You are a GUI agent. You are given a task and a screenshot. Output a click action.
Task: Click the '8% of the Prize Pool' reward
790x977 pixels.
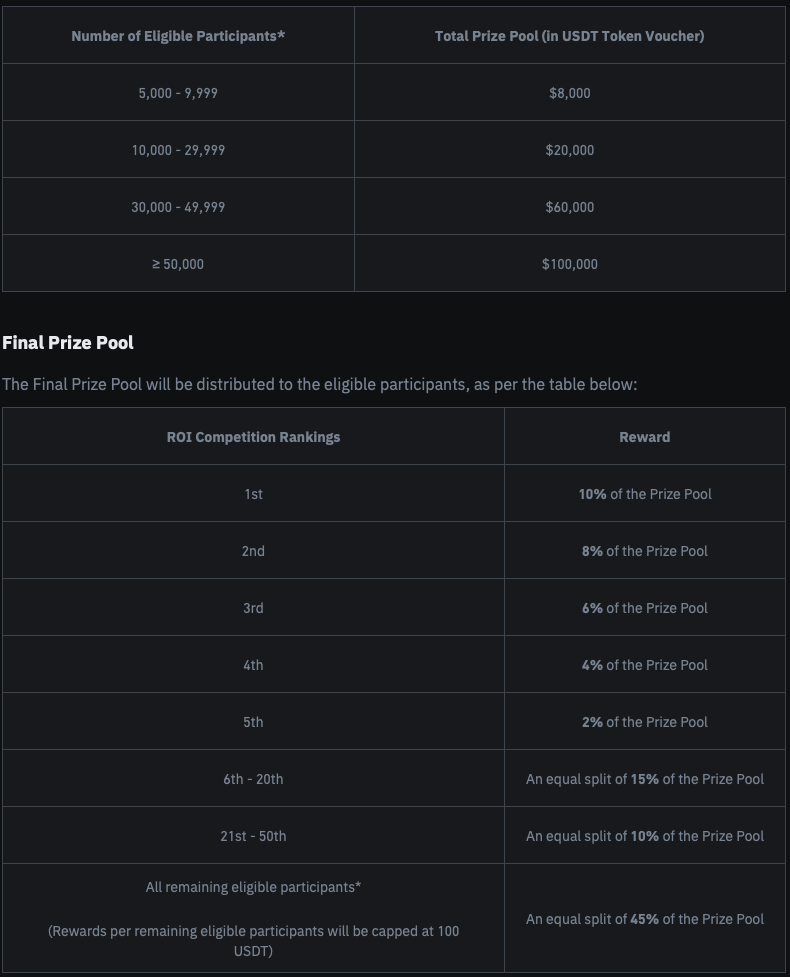tap(644, 551)
